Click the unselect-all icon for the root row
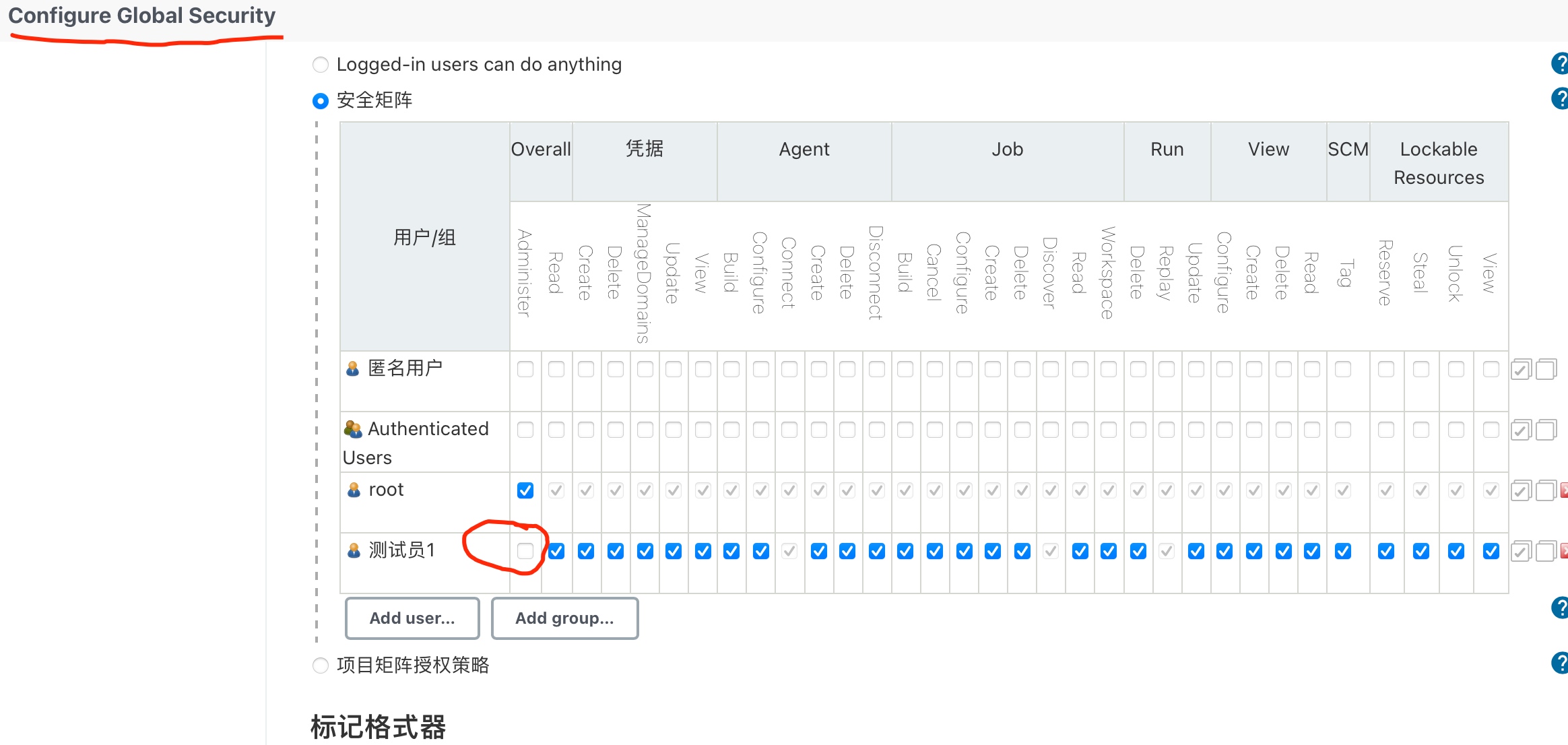Image resolution: width=1568 pixels, height=745 pixels. tap(1546, 490)
